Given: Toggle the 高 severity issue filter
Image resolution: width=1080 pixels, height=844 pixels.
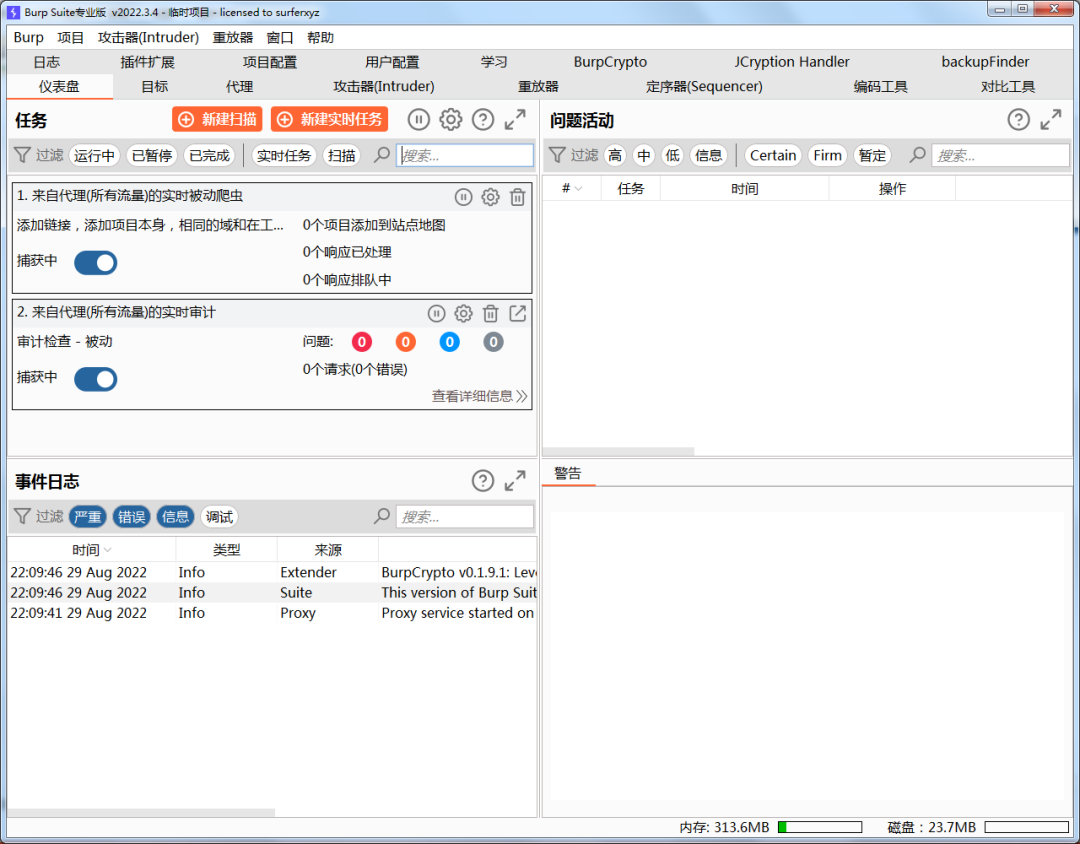Looking at the screenshot, I should tap(615, 156).
